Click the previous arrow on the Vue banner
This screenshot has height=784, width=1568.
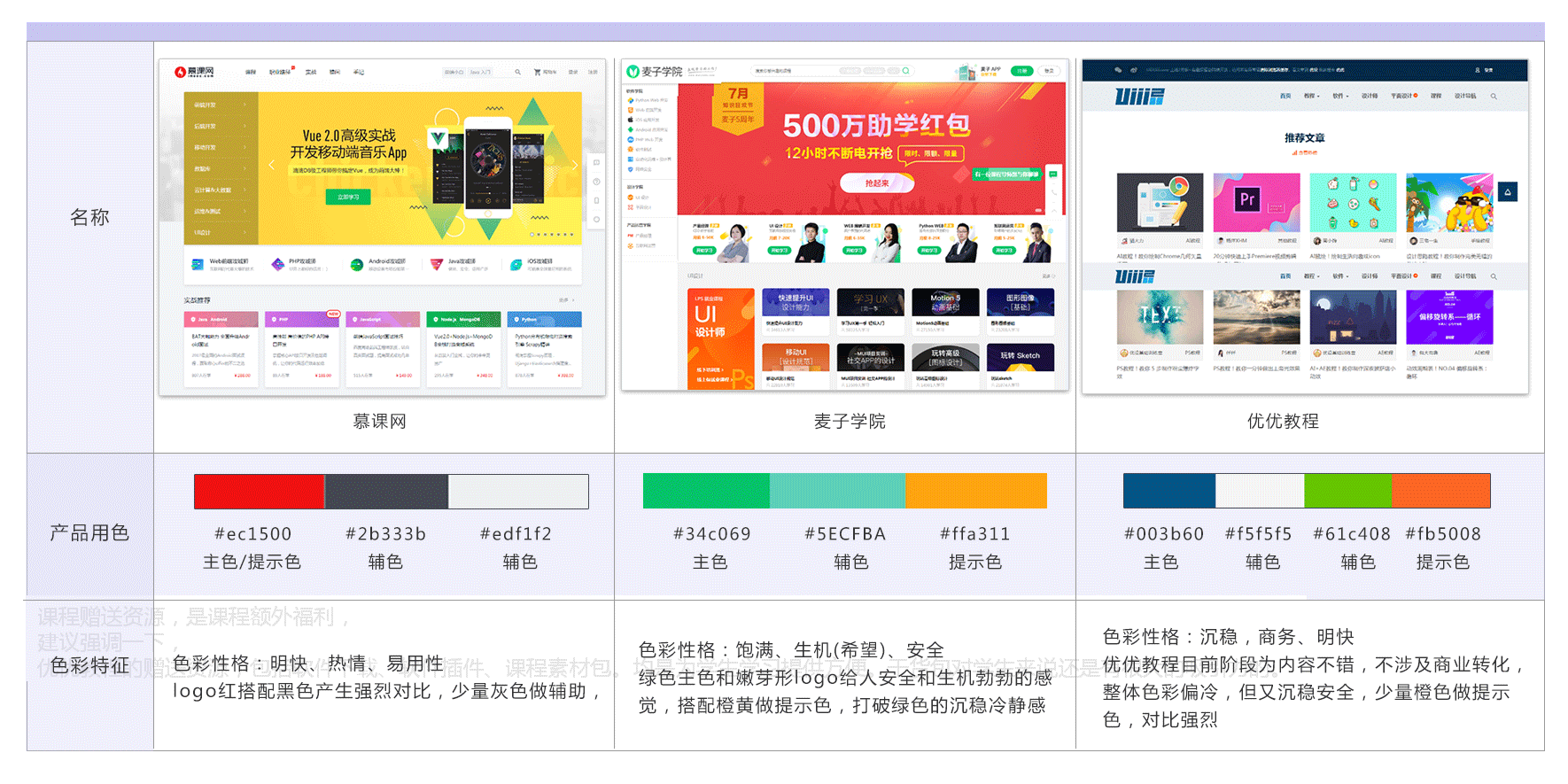pyautogui.click(x=271, y=165)
